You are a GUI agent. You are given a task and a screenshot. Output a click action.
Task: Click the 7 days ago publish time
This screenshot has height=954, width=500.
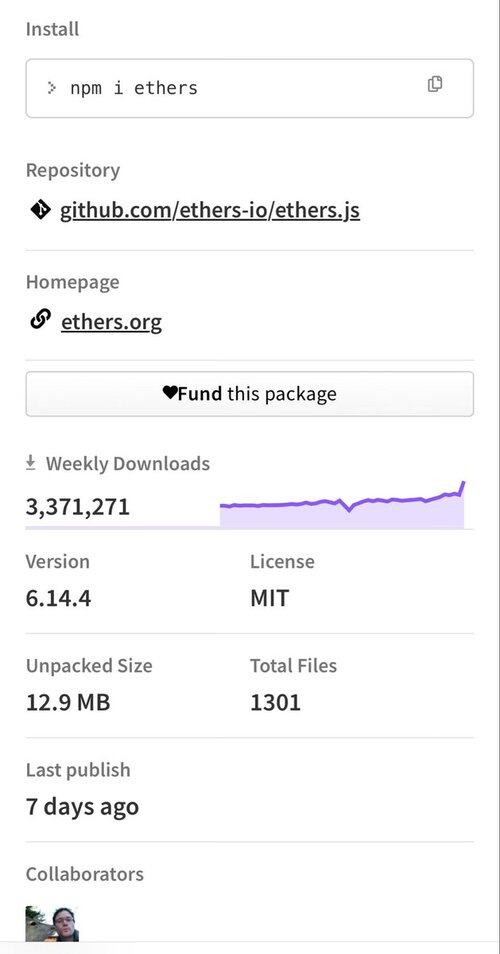pyautogui.click(x=82, y=807)
